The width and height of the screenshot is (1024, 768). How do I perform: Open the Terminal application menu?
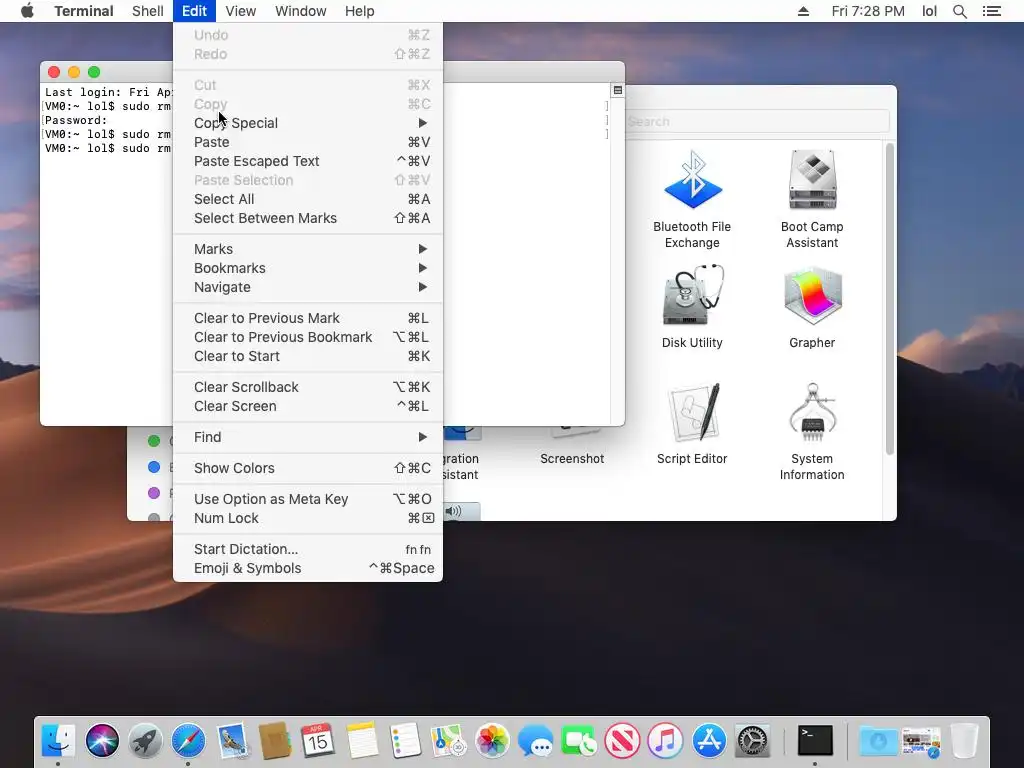coord(84,11)
